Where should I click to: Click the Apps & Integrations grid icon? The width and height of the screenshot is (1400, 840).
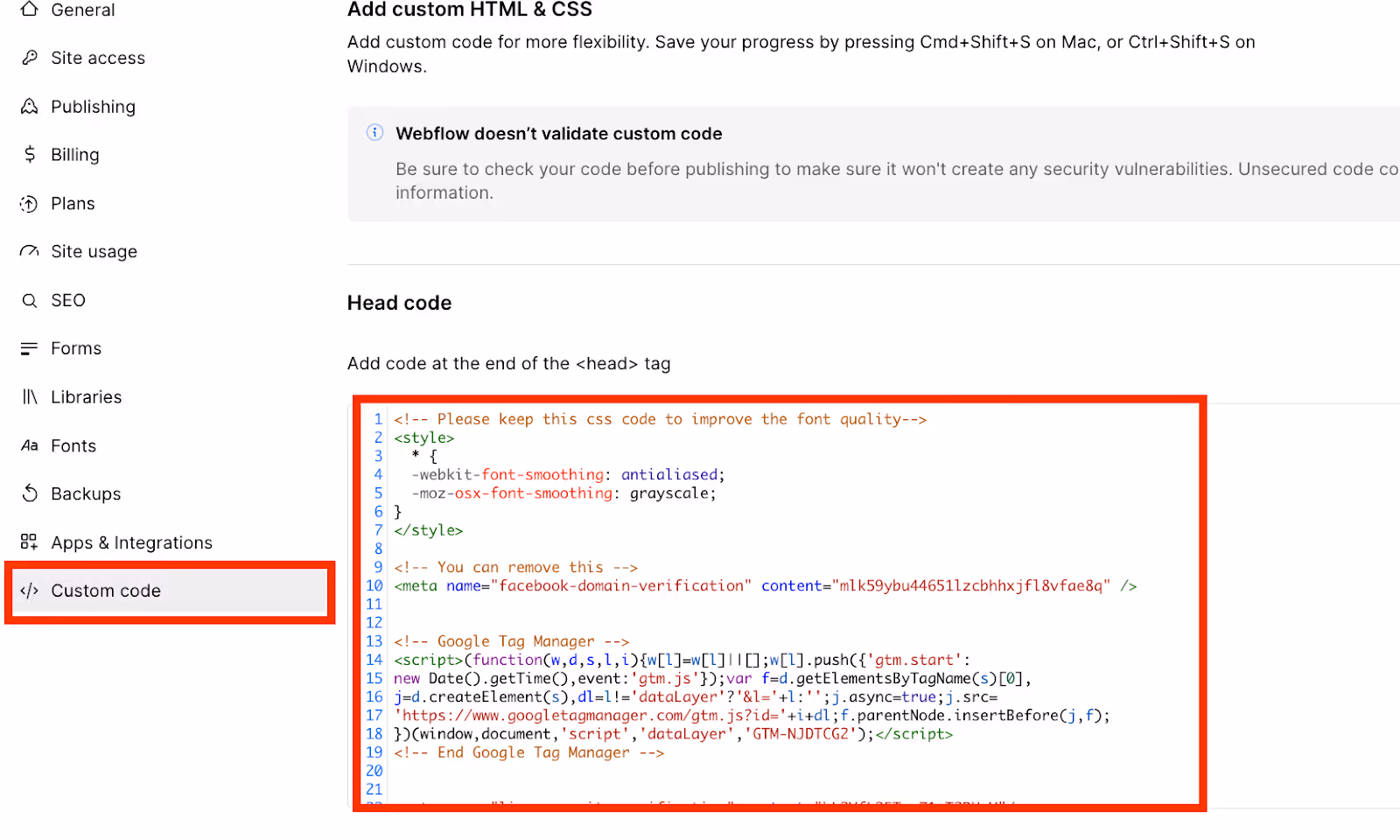30,542
